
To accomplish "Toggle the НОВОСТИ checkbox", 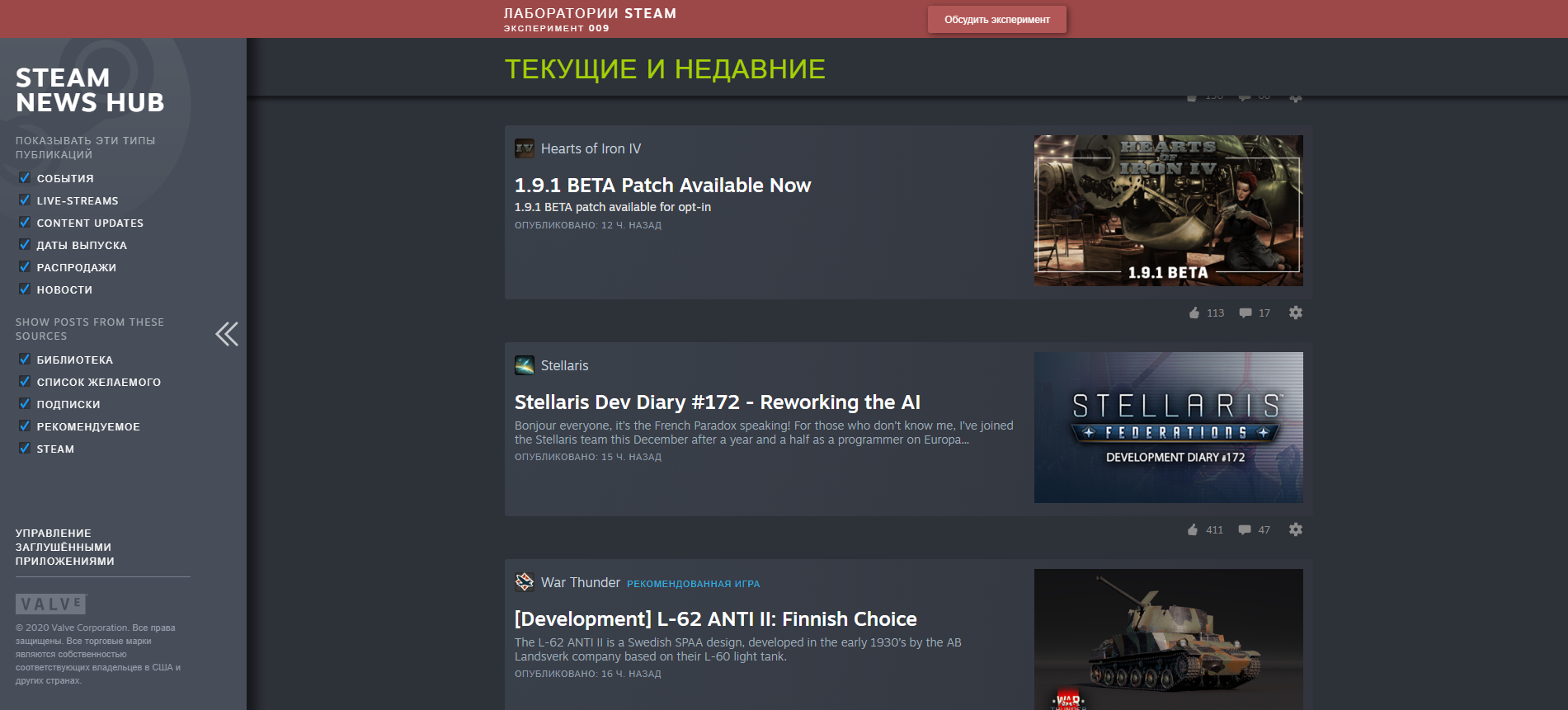I will 25,289.
